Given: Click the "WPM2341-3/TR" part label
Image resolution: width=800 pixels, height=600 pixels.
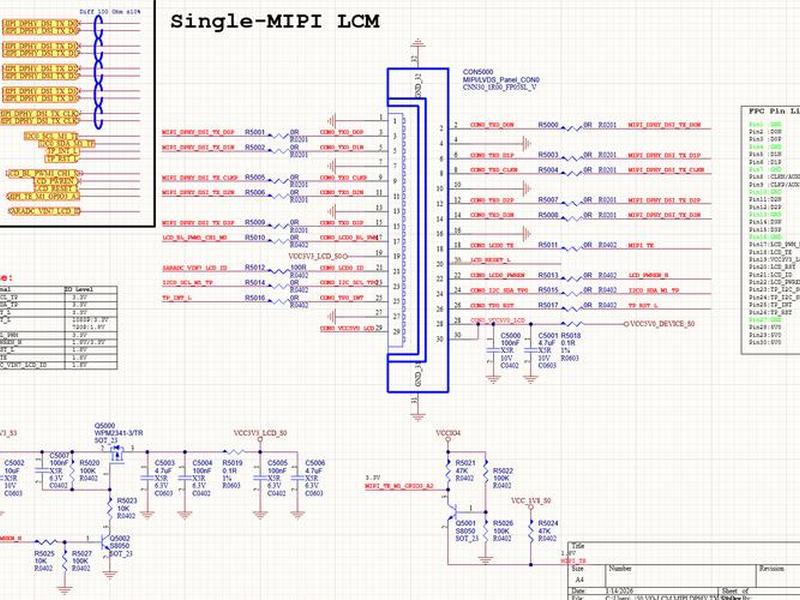Looking at the screenshot, I should click(x=118, y=433).
